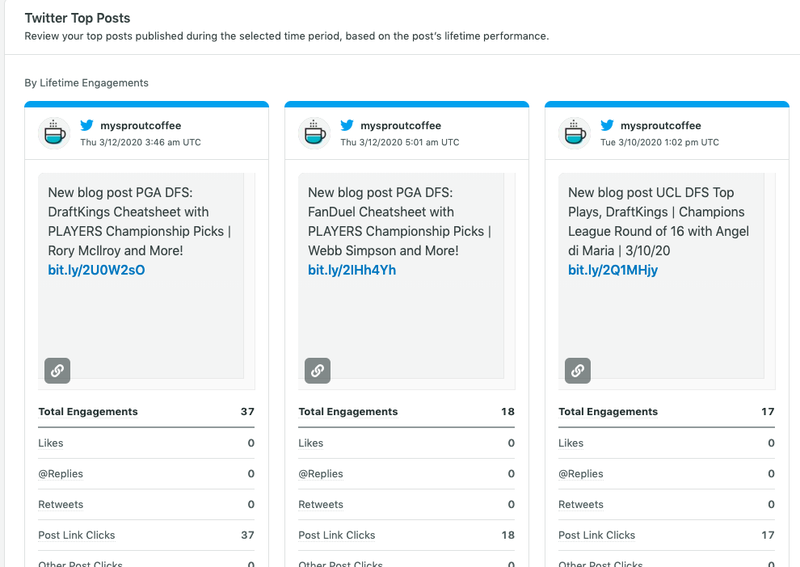Click the Tue 3/10/2020 1:02 pm UTC timestamp

pyautogui.click(x=660, y=142)
